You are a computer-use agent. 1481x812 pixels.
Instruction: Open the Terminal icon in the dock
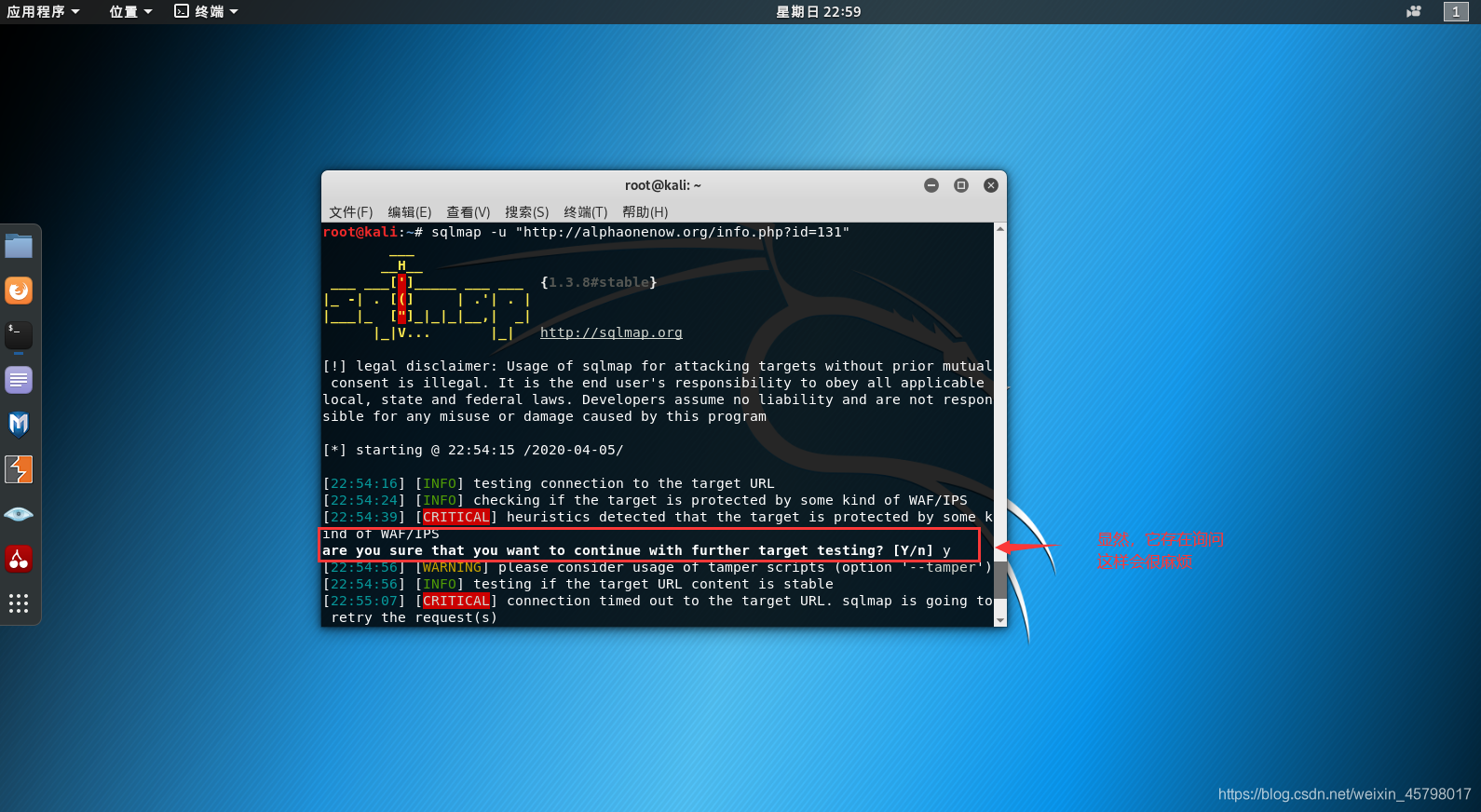click(x=19, y=335)
